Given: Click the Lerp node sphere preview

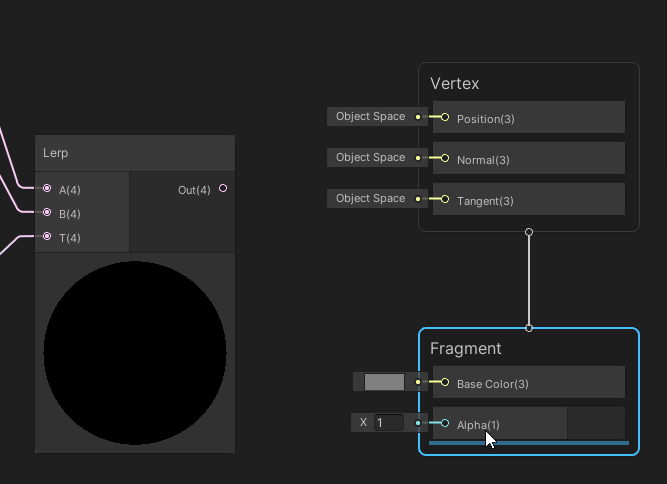Looking at the screenshot, I should click(135, 353).
